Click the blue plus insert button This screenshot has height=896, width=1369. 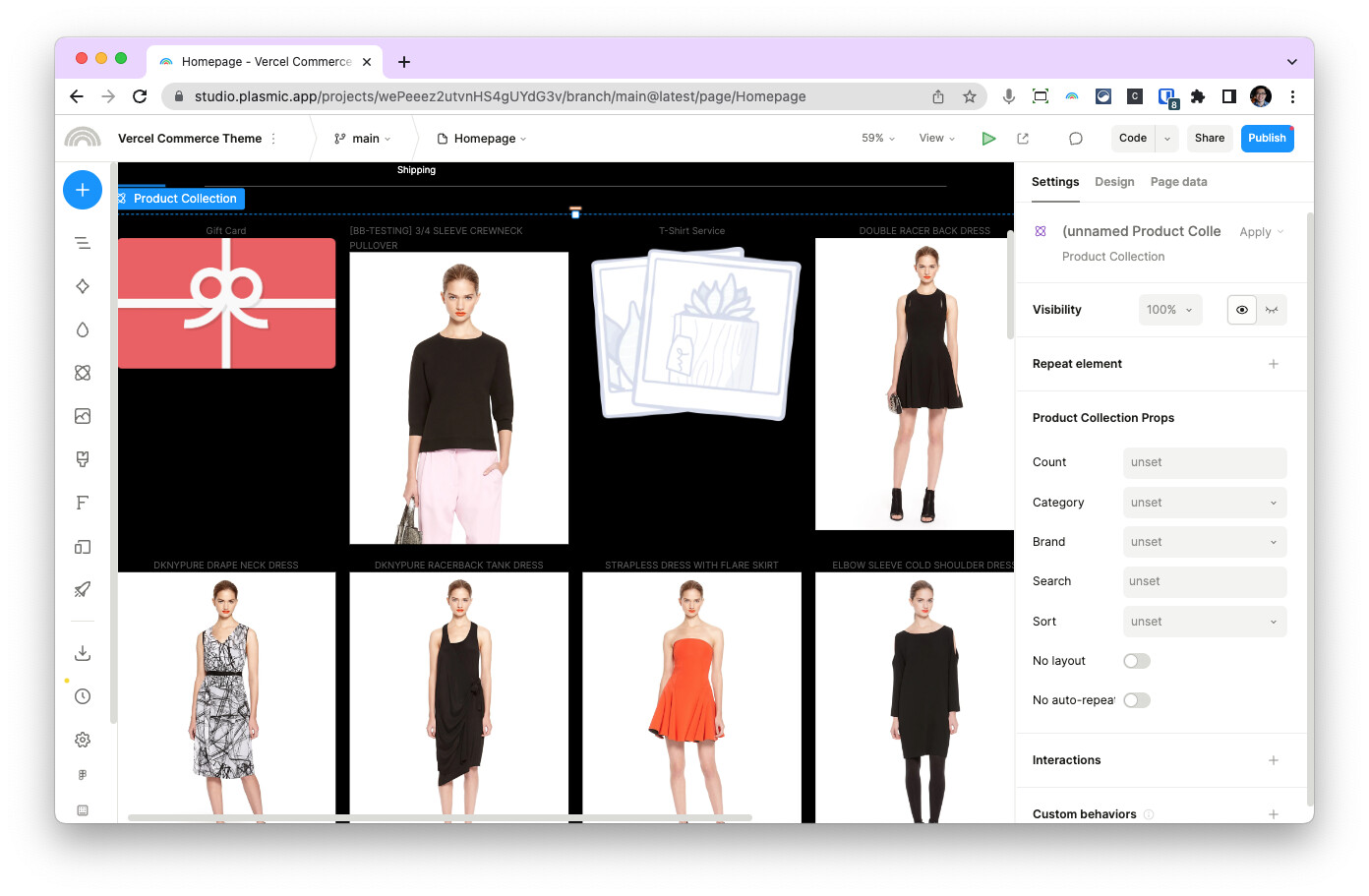point(83,190)
